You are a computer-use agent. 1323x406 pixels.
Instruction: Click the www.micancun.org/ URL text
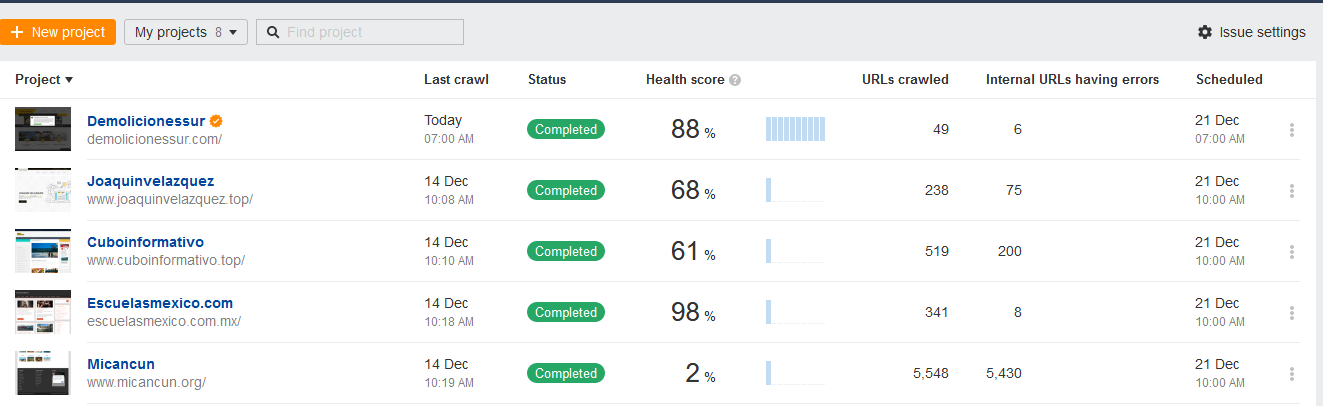[x=146, y=382]
